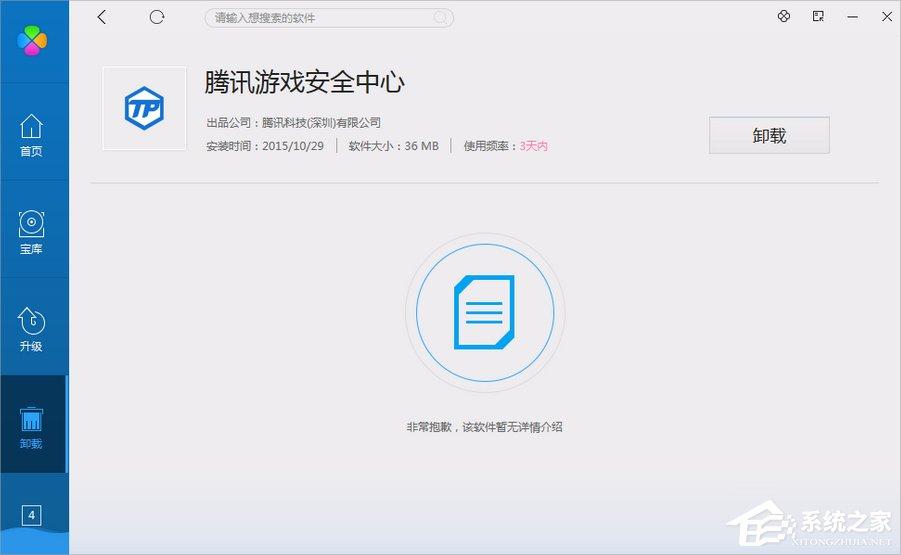This screenshot has height=555, width=901.
Task: Click the blue document icon in circle
Action: pos(485,313)
